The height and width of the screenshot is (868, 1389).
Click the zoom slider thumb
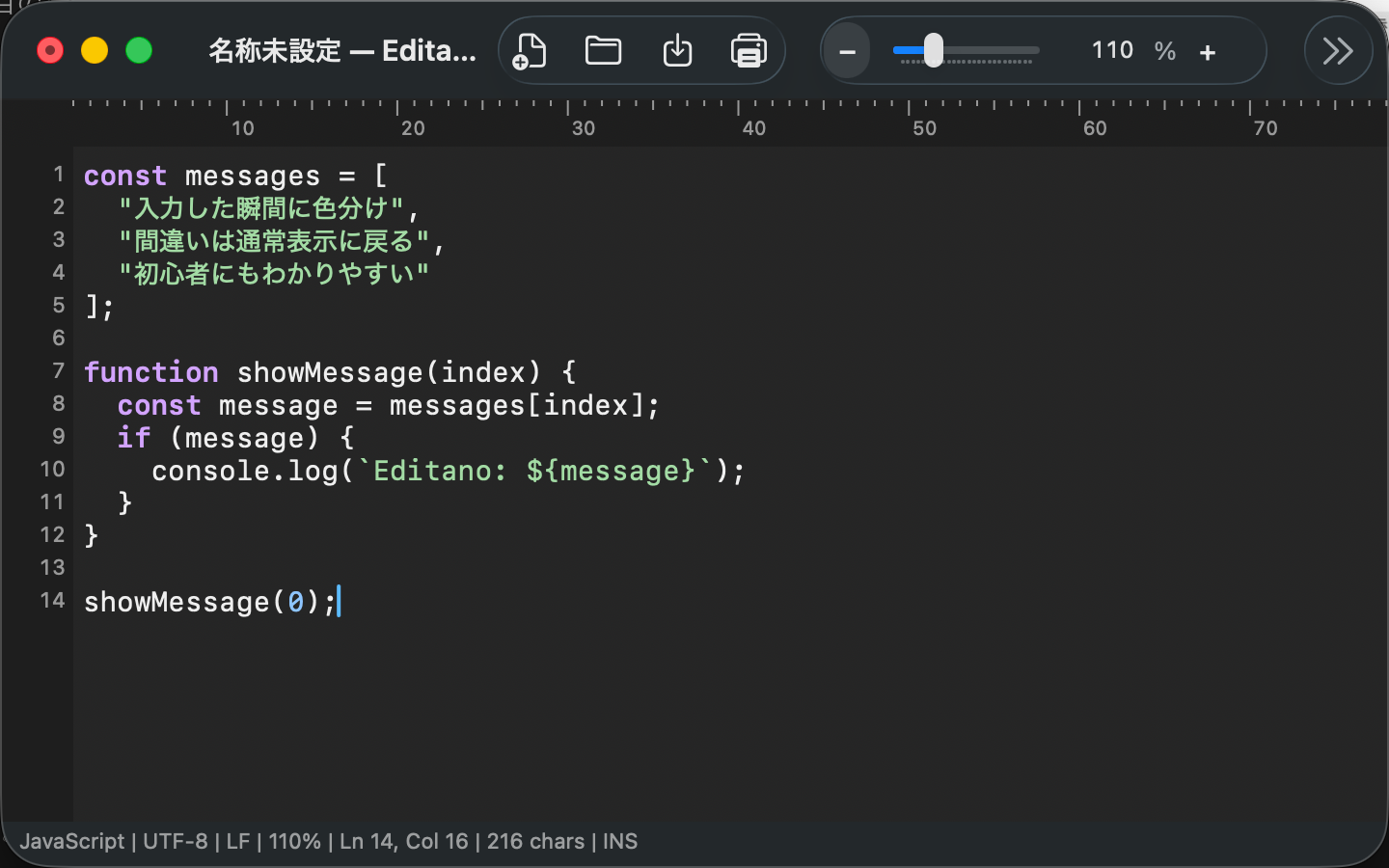point(933,50)
